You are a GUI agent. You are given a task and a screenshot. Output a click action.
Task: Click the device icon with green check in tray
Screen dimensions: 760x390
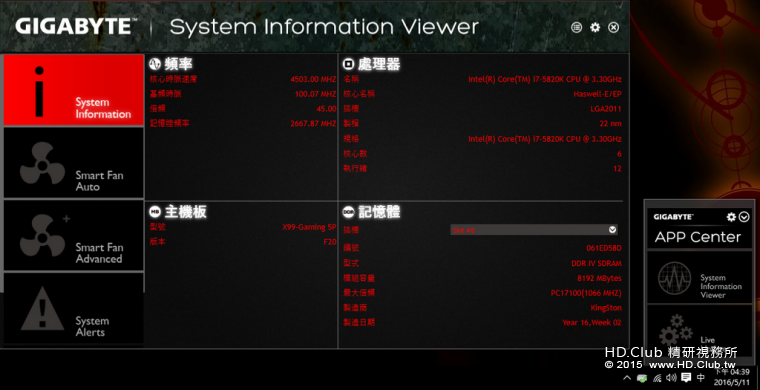point(642,378)
